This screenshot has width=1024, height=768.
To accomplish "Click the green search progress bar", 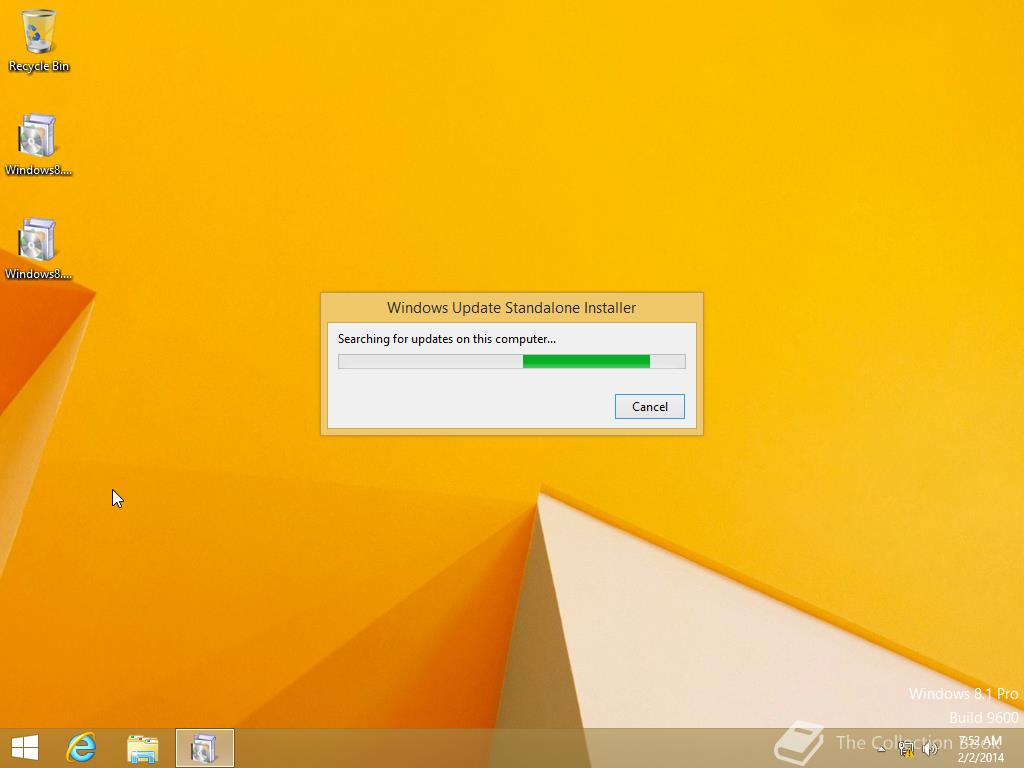I will coord(511,361).
